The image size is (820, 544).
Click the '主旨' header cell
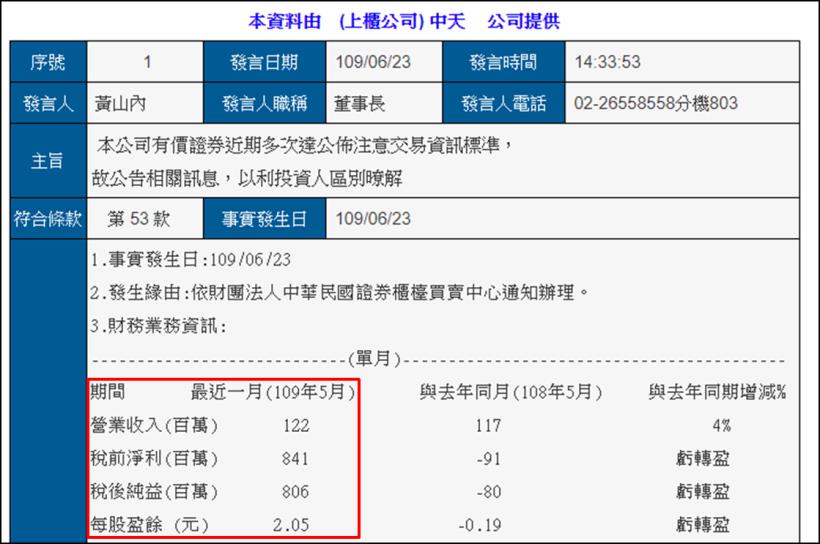(48, 161)
